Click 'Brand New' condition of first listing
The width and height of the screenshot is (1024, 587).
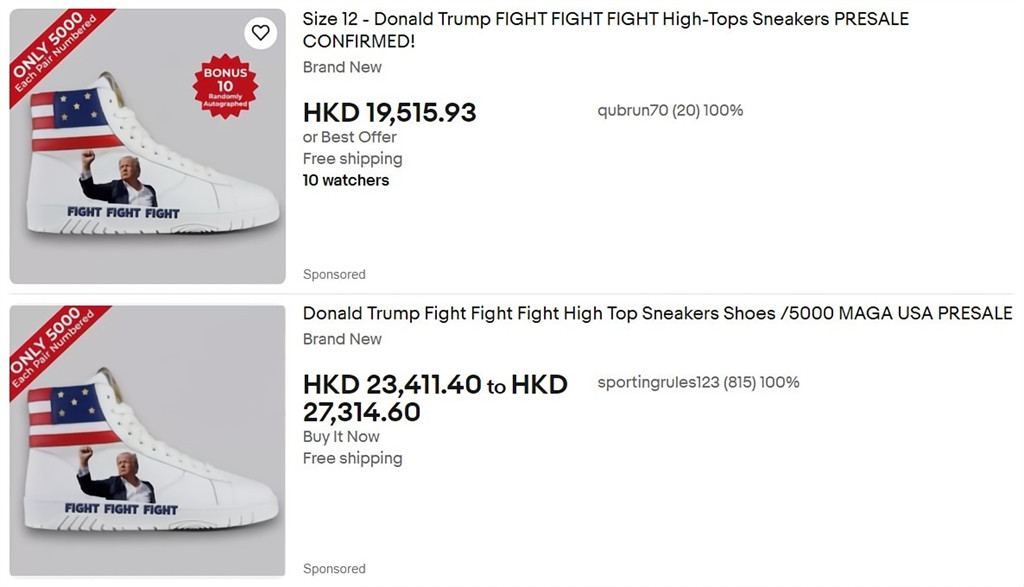(x=342, y=67)
